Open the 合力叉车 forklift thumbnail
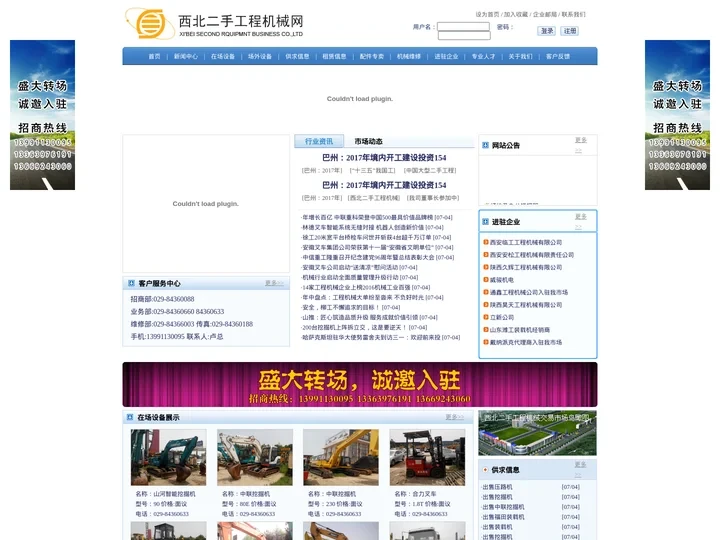 point(427,458)
